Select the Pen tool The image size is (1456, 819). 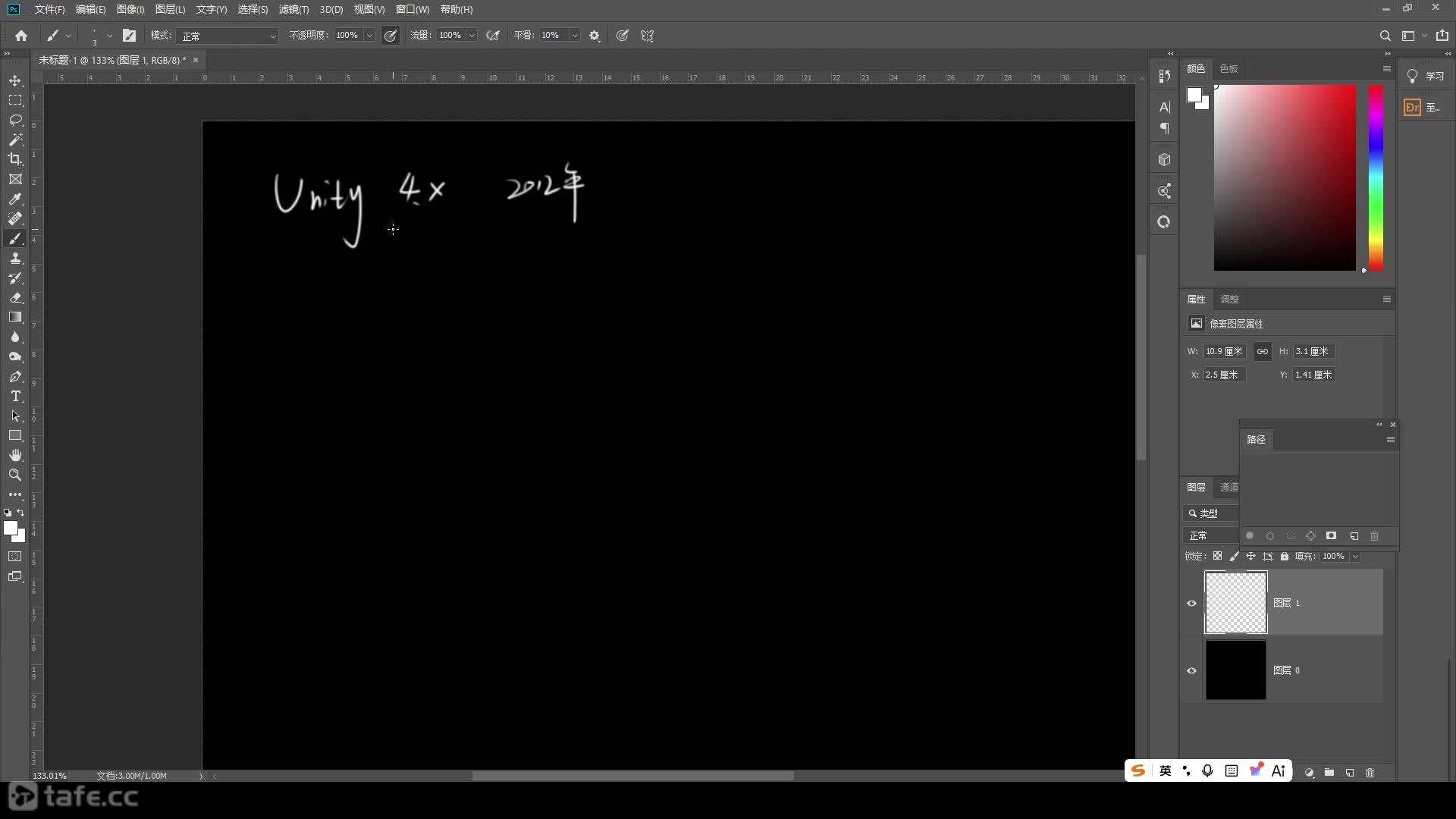pyautogui.click(x=15, y=376)
